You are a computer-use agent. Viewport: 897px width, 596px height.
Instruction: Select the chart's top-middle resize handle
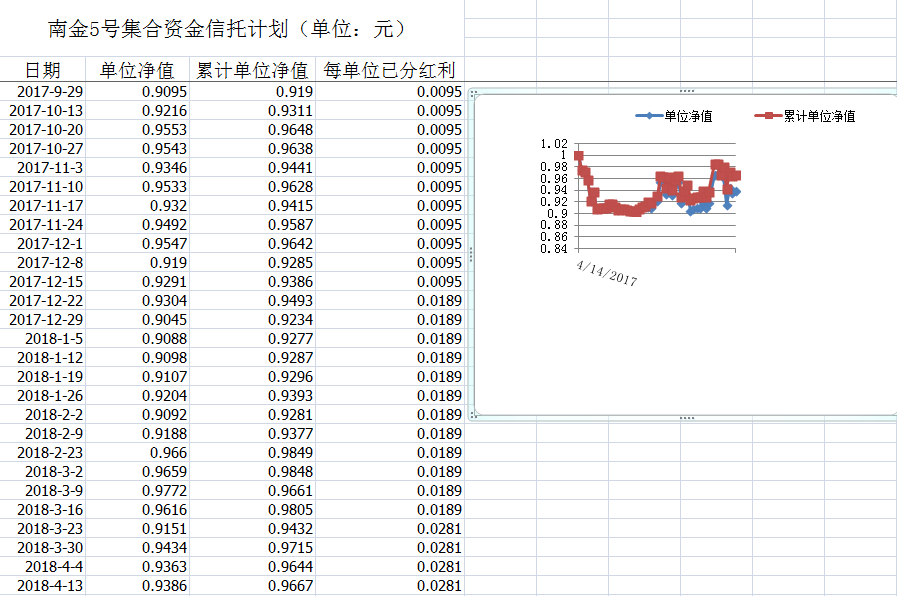point(686,92)
